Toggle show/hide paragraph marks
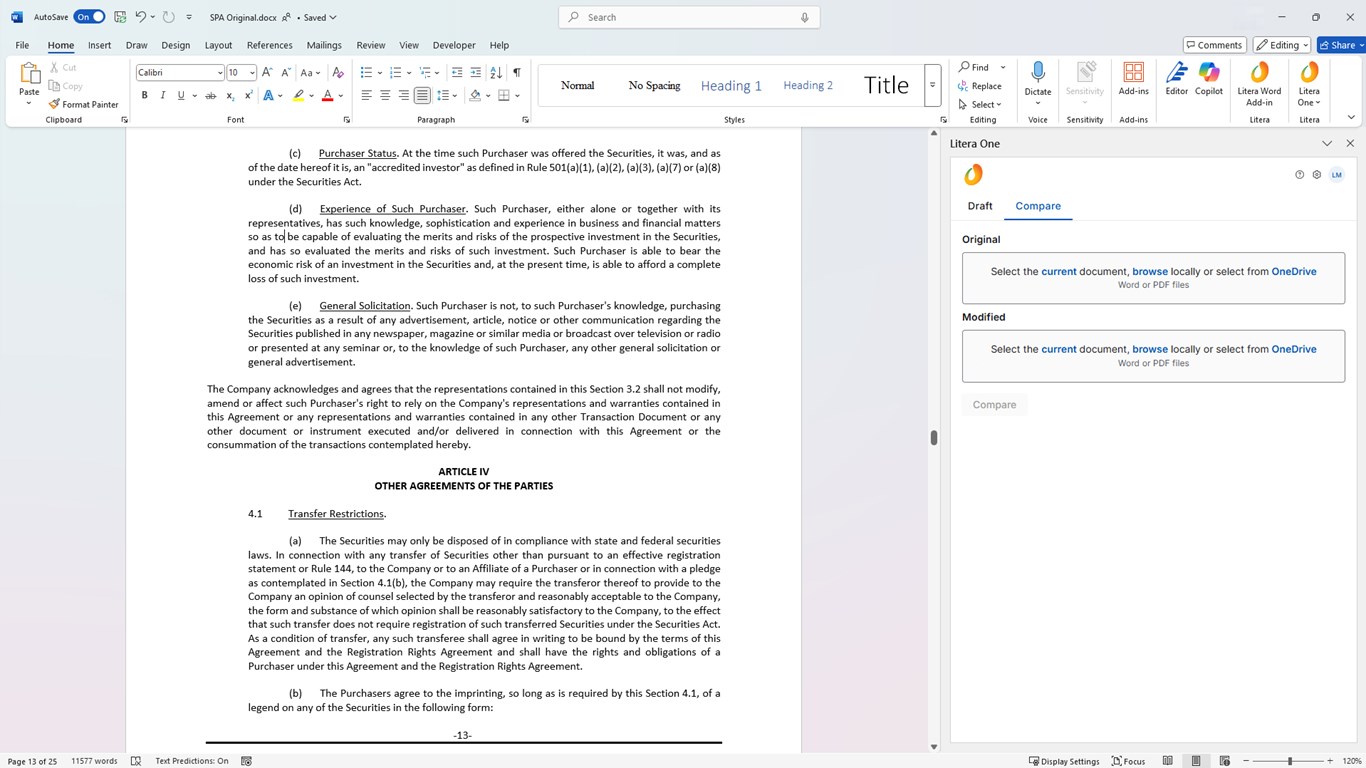This screenshot has width=1366, height=768. click(x=516, y=72)
